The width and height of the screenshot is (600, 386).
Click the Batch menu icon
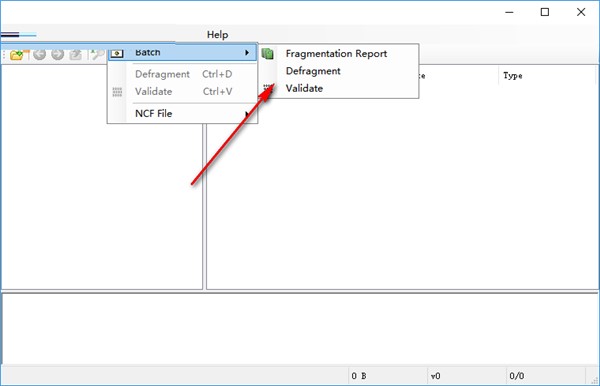coord(117,53)
